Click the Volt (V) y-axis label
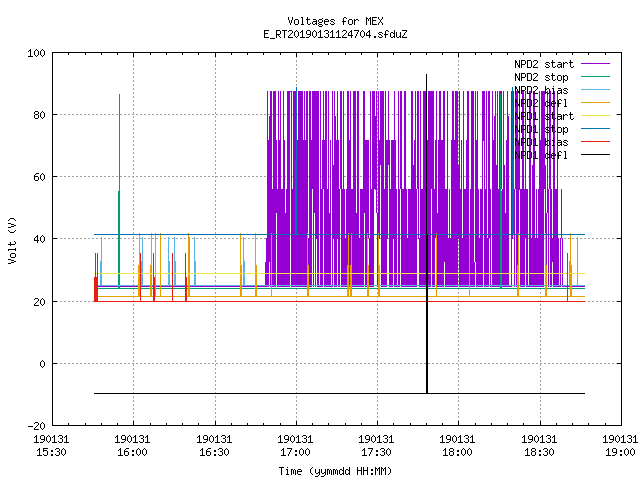Image resolution: width=640 pixels, height=480 pixels. pos(12,240)
